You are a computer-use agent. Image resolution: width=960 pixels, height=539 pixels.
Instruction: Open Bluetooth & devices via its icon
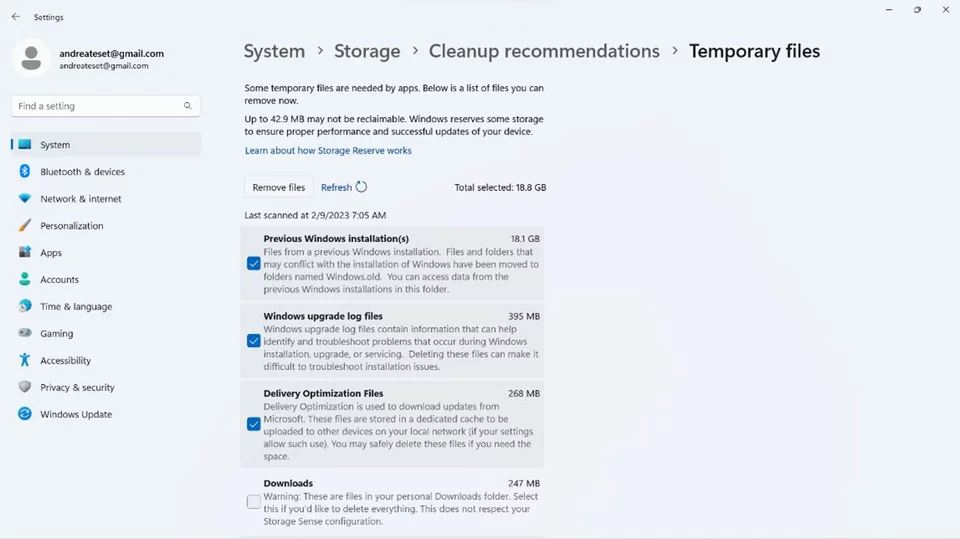[x=24, y=172]
